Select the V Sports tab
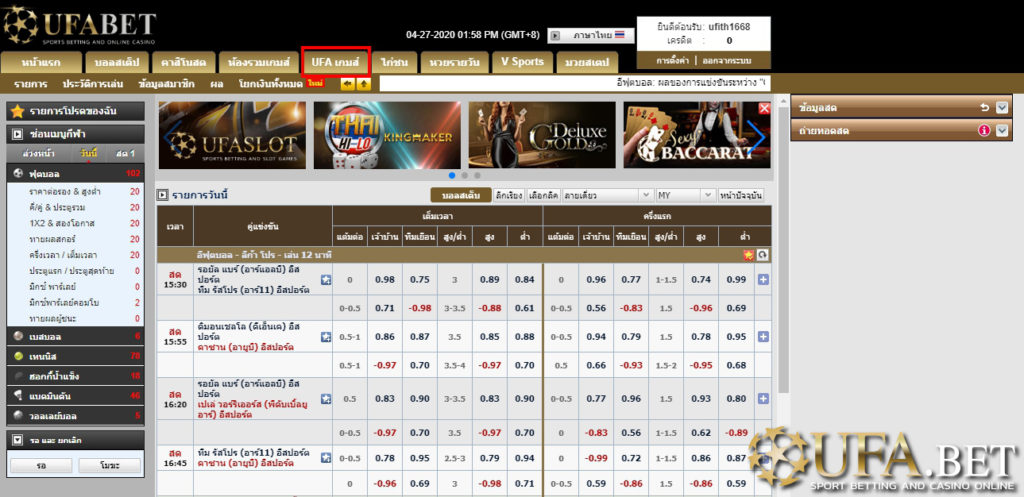This screenshot has height=497, width=1024. [522, 62]
